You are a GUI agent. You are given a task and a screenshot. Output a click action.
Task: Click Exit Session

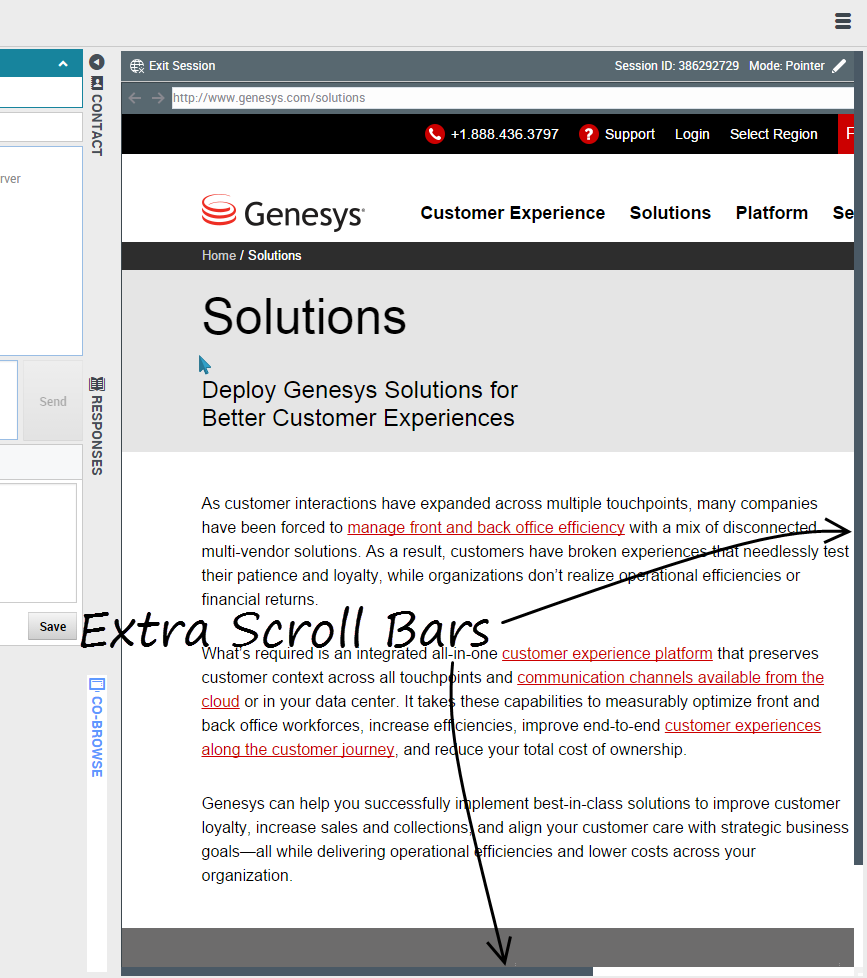(173, 66)
